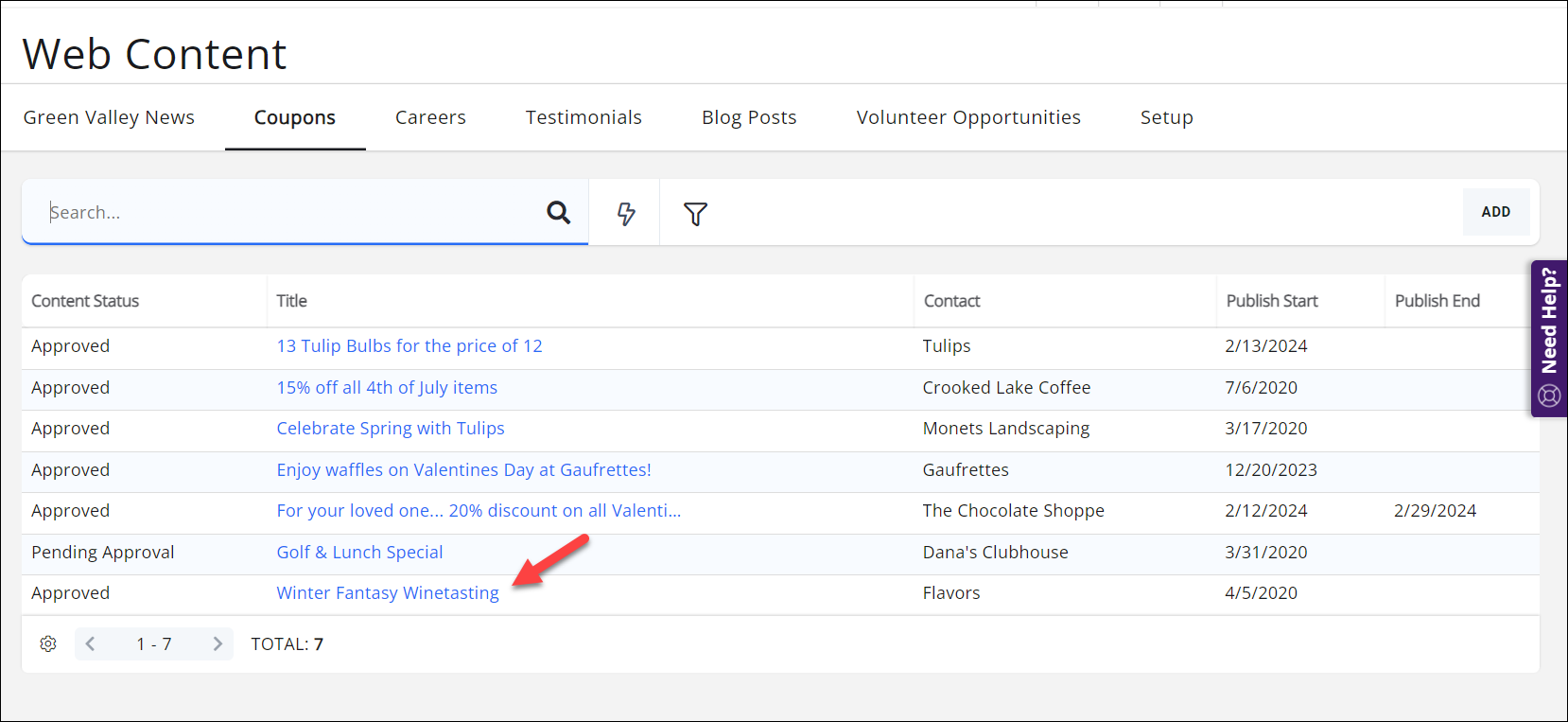Switch to the Careers tab
1568x722 pixels.
tap(430, 117)
